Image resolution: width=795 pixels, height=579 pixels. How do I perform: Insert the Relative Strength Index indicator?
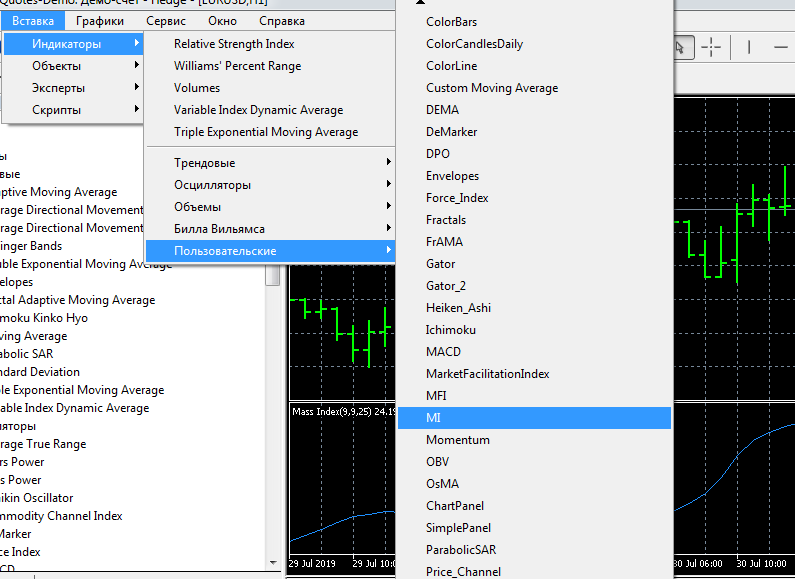234,44
